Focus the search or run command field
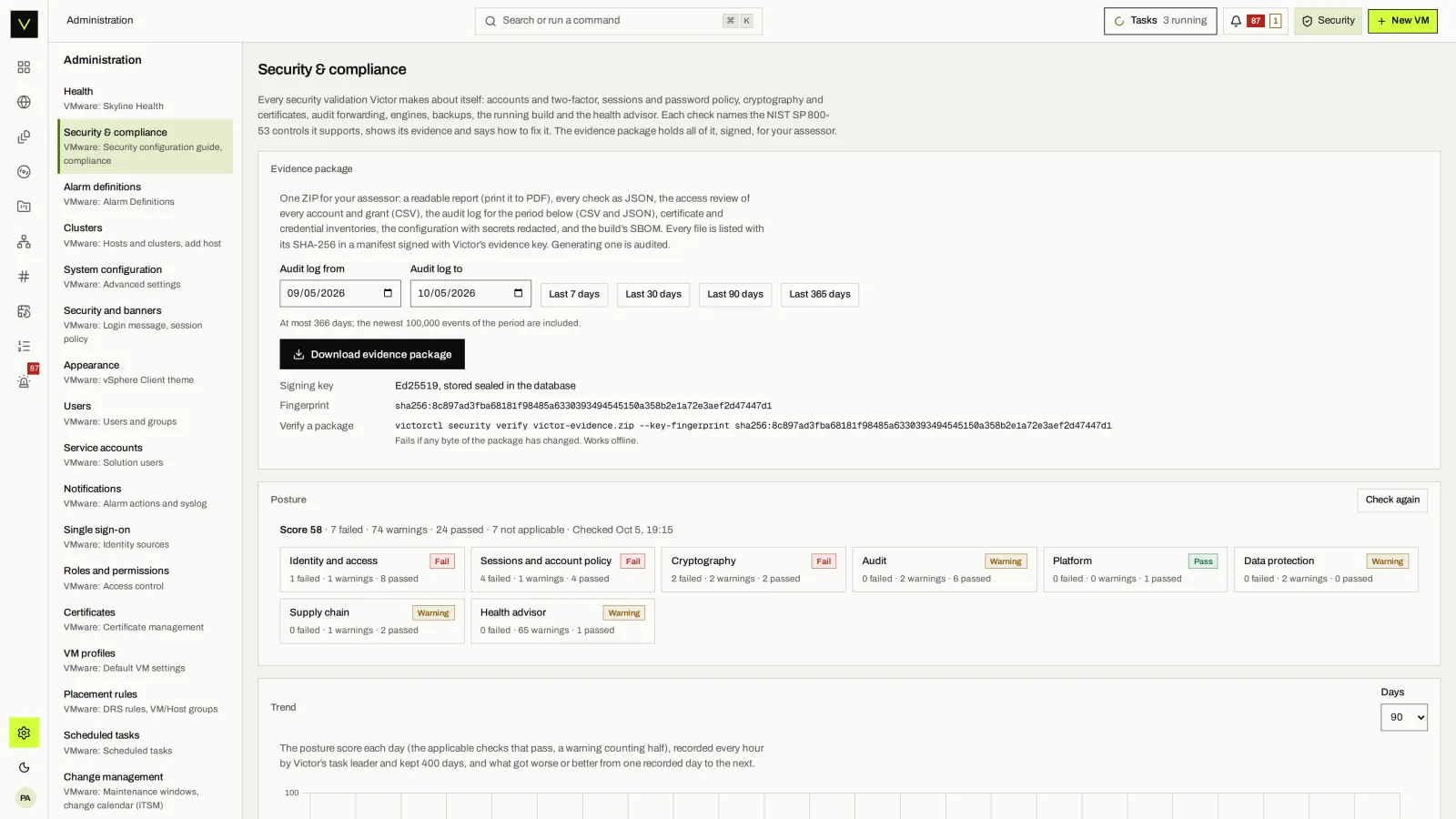 [619, 21]
